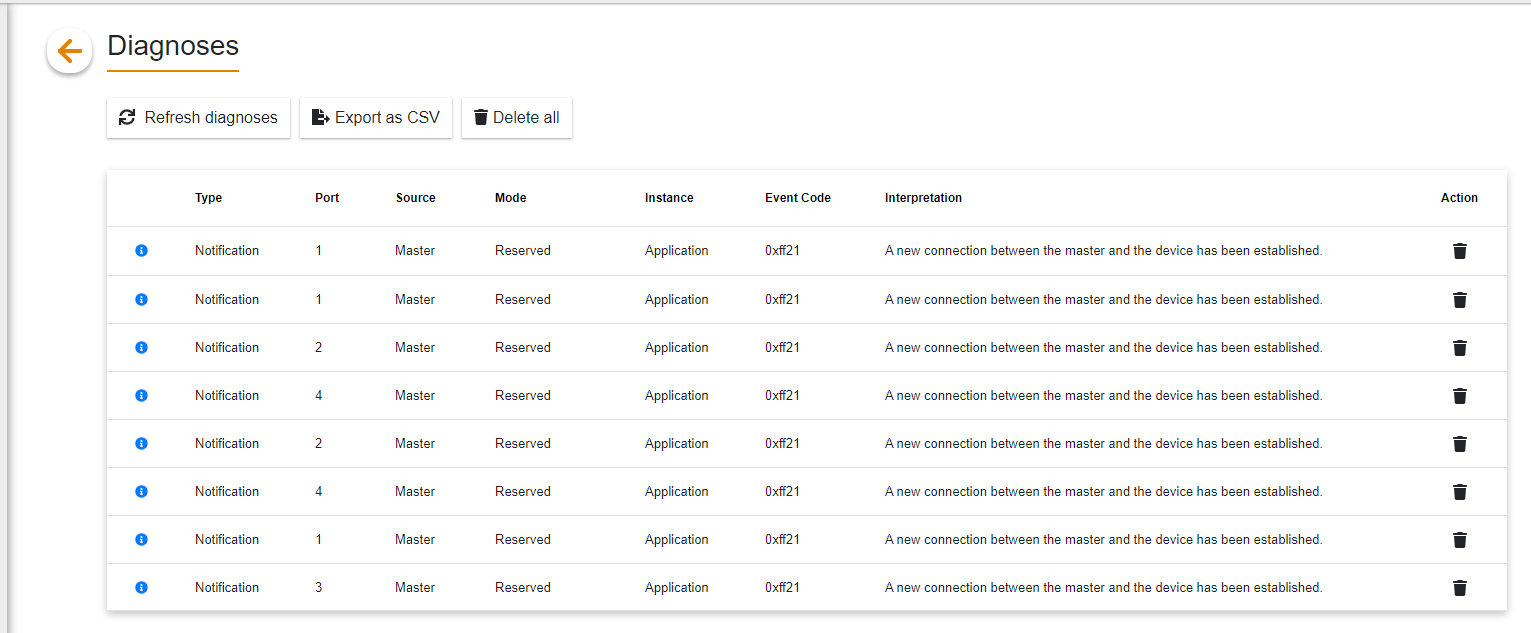Delete the sixth row, port 4 notification
The image size is (1531, 633).
[1459, 492]
